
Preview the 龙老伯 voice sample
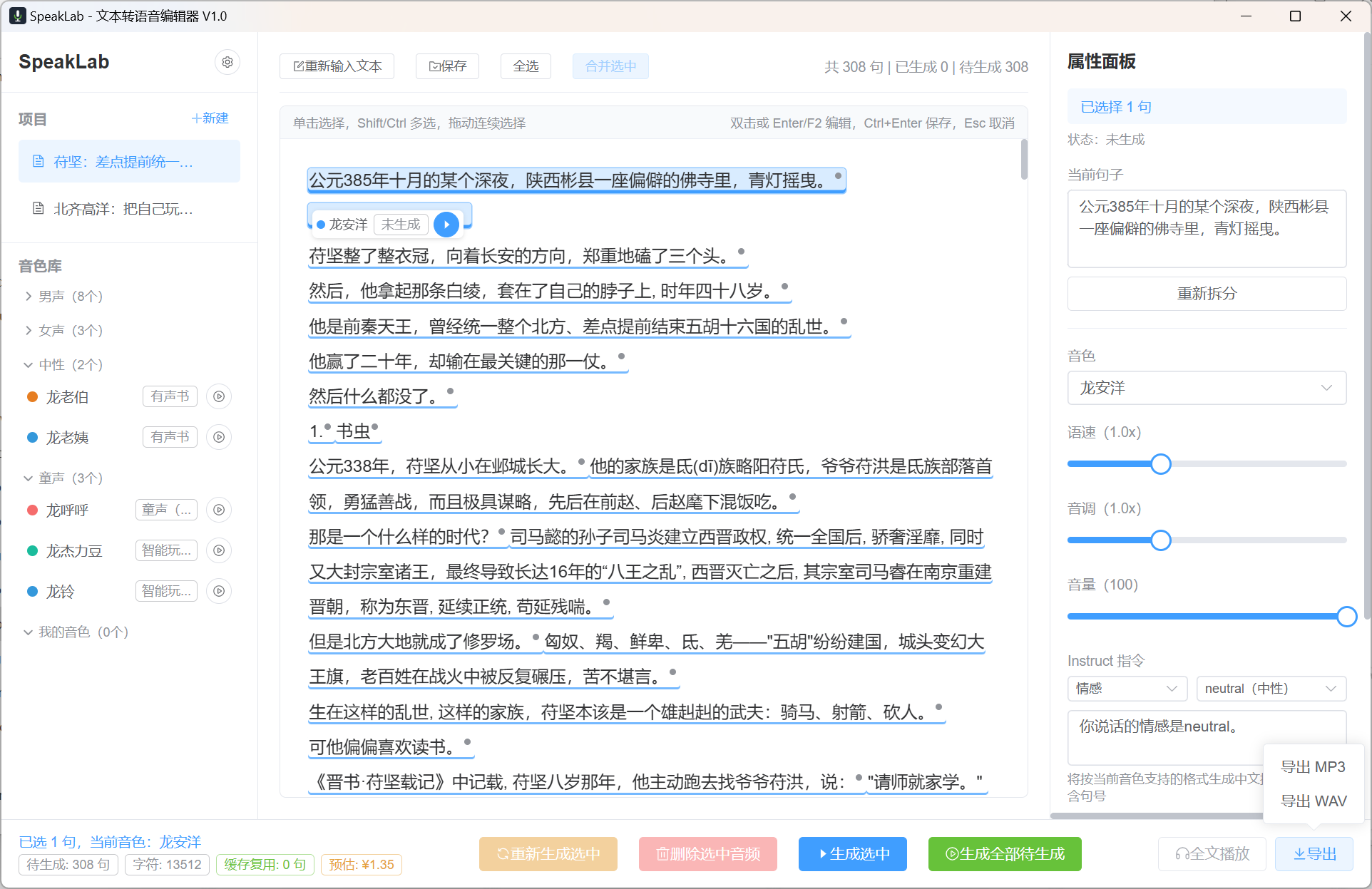tap(219, 396)
